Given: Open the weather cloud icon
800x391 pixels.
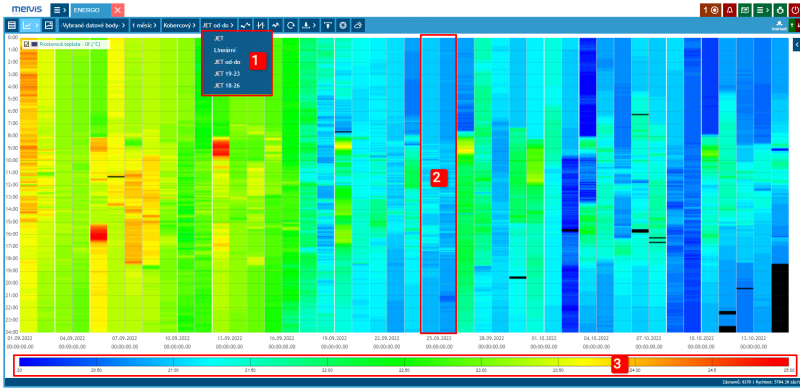Looking at the screenshot, I should pyautogui.click(x=358, y=25).
